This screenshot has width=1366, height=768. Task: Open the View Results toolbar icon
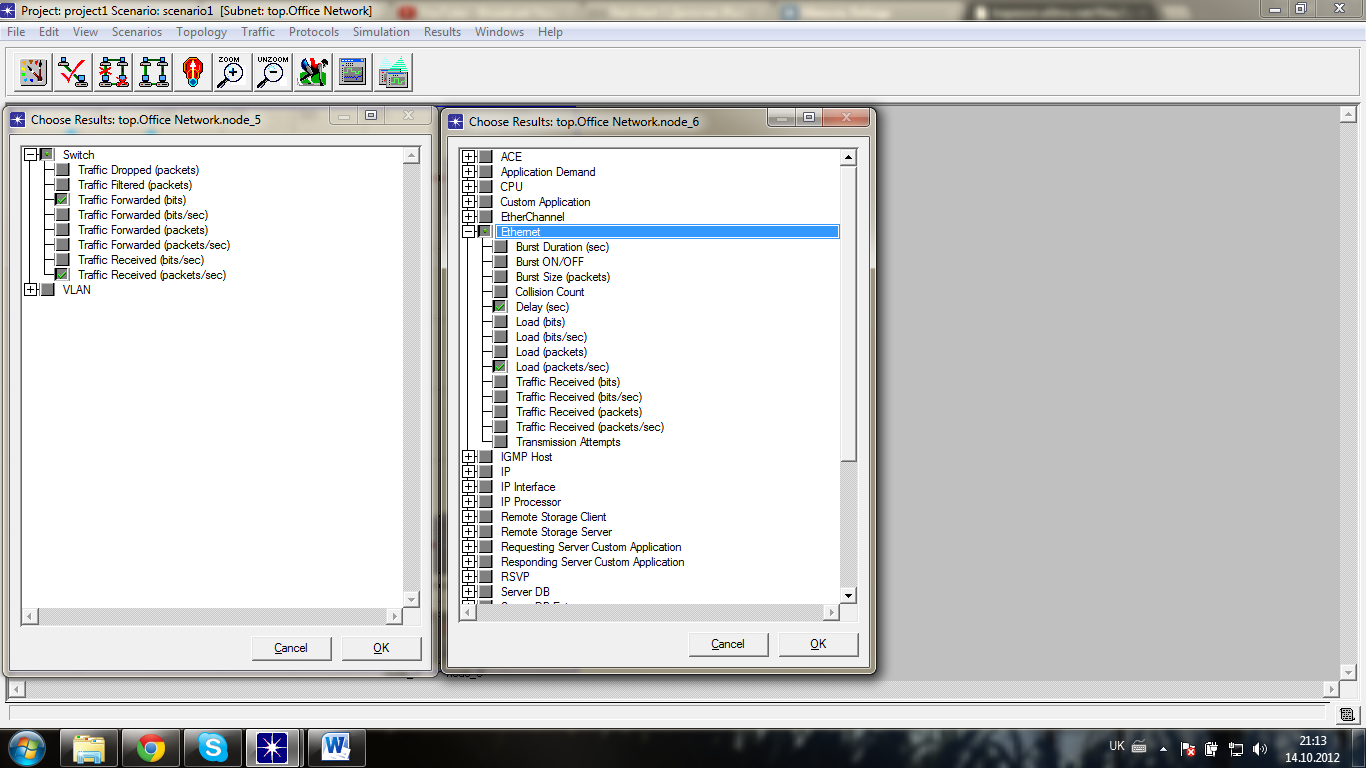[x=353, y=72]
